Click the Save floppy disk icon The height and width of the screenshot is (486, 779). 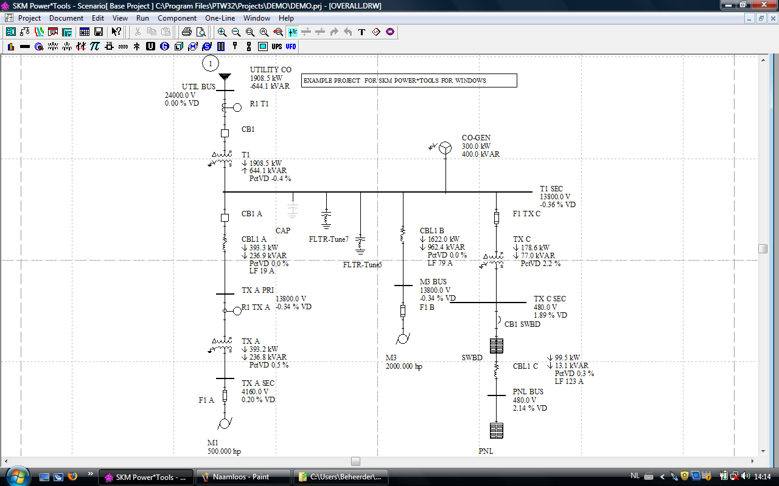(x=99, y=32)
